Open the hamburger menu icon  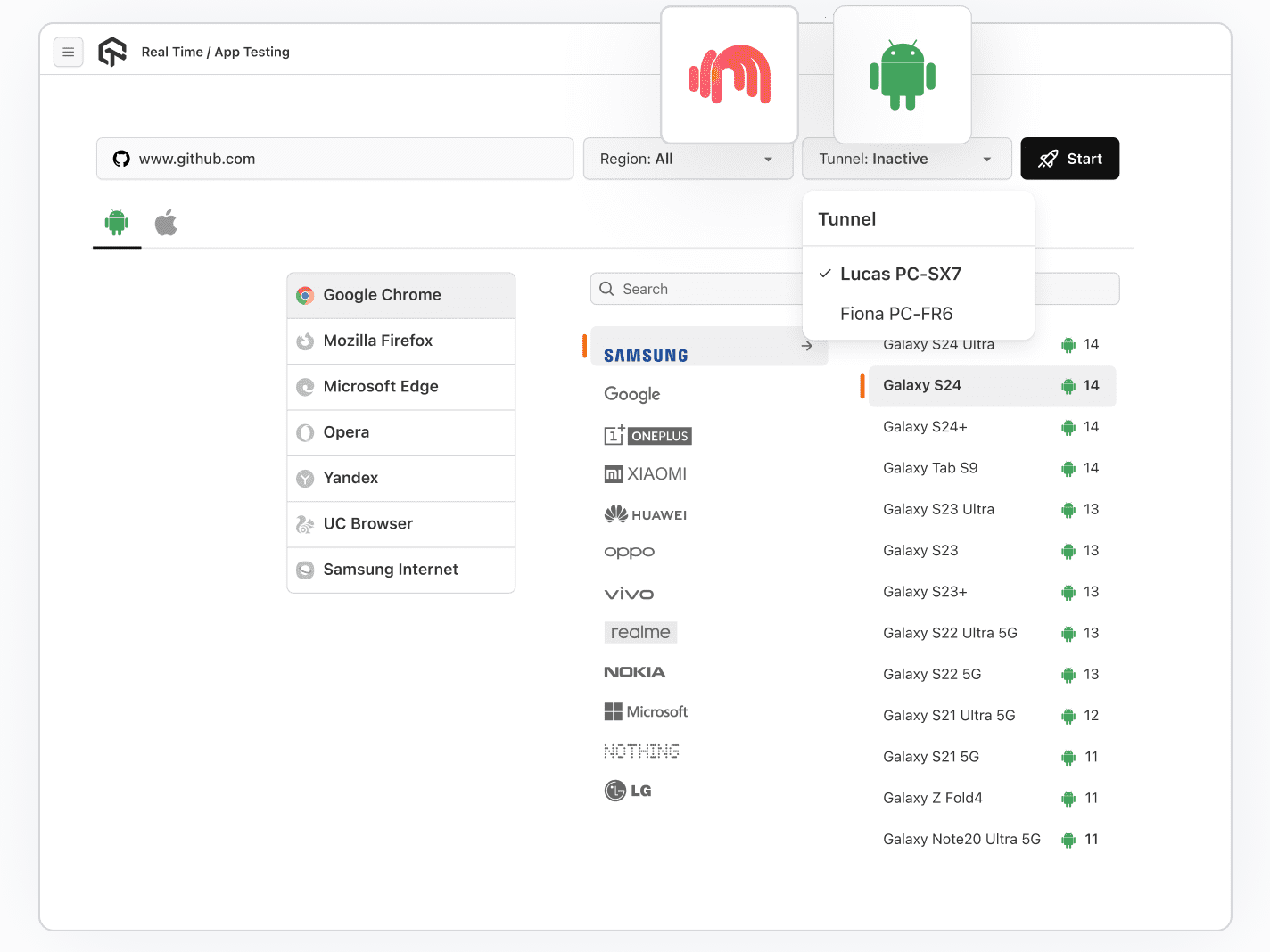[69, 52]
